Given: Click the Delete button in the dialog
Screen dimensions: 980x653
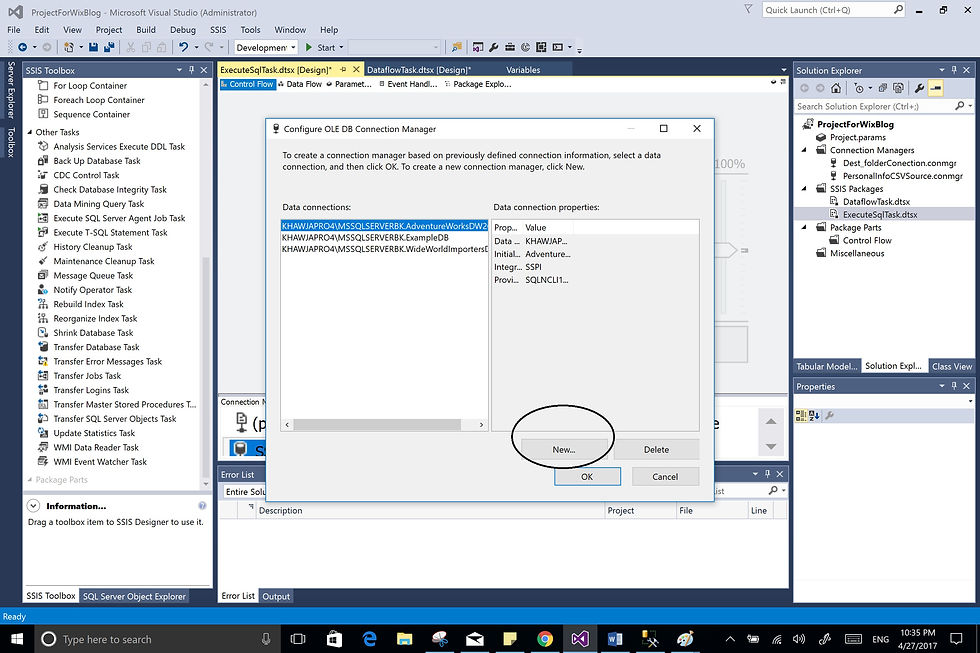Looking at the screenshot, I should click(x=656, y=449).
